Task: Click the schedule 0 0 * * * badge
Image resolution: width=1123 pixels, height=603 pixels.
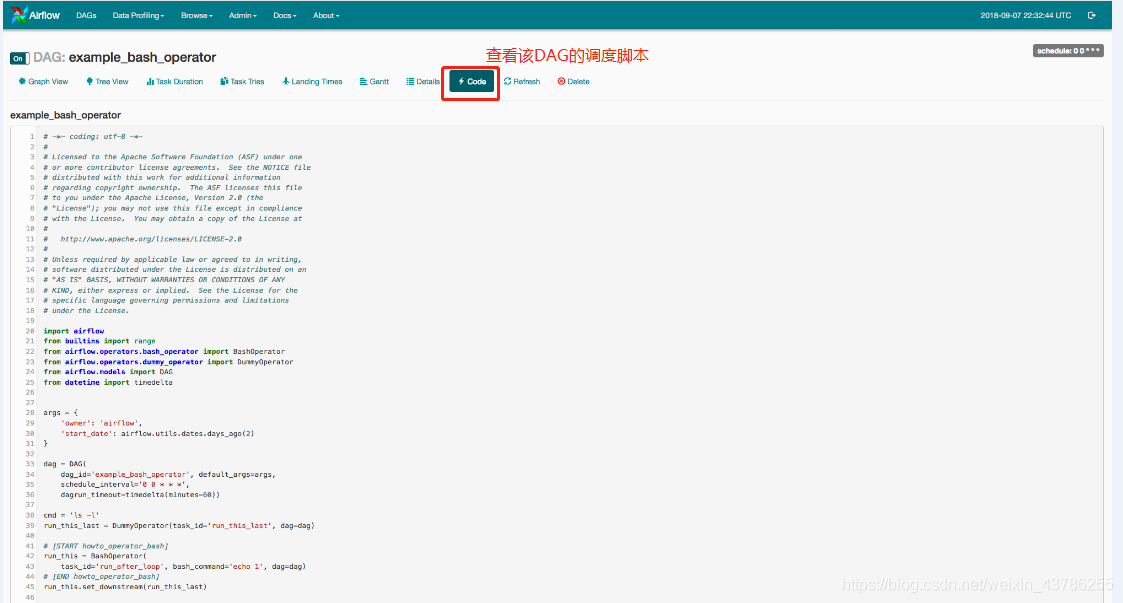Action: click(1068, 51)
